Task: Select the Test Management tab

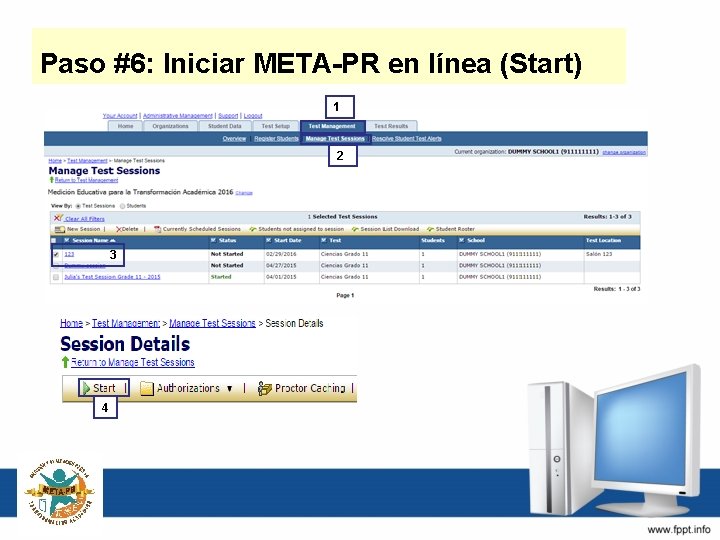Action: (x=332, y=126)
